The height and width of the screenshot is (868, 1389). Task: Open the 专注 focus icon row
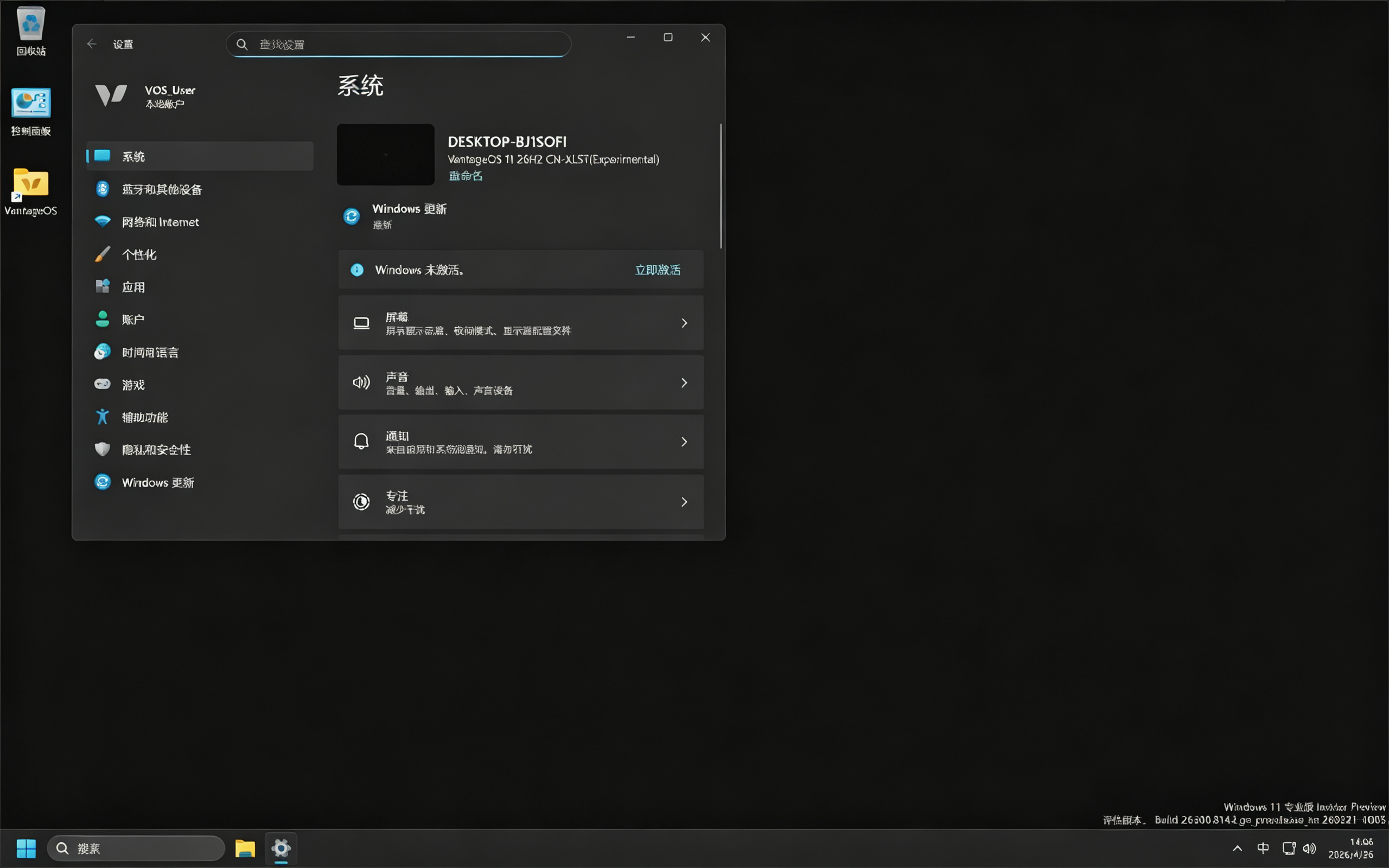tap(520, 502)
